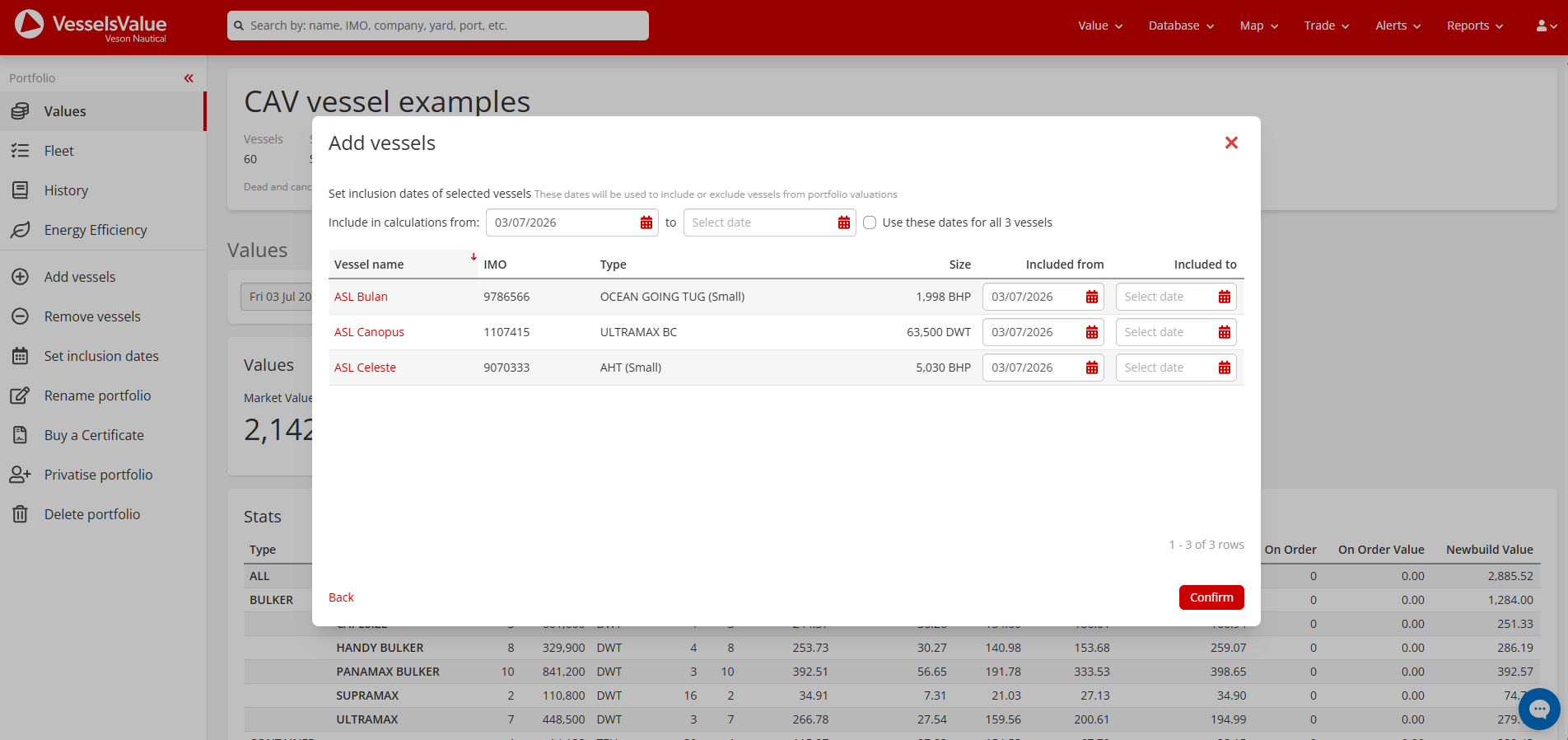Open the Map dropdown menu
Image resolution: width=1568 pixels, height=740 pixels.
1259,26
